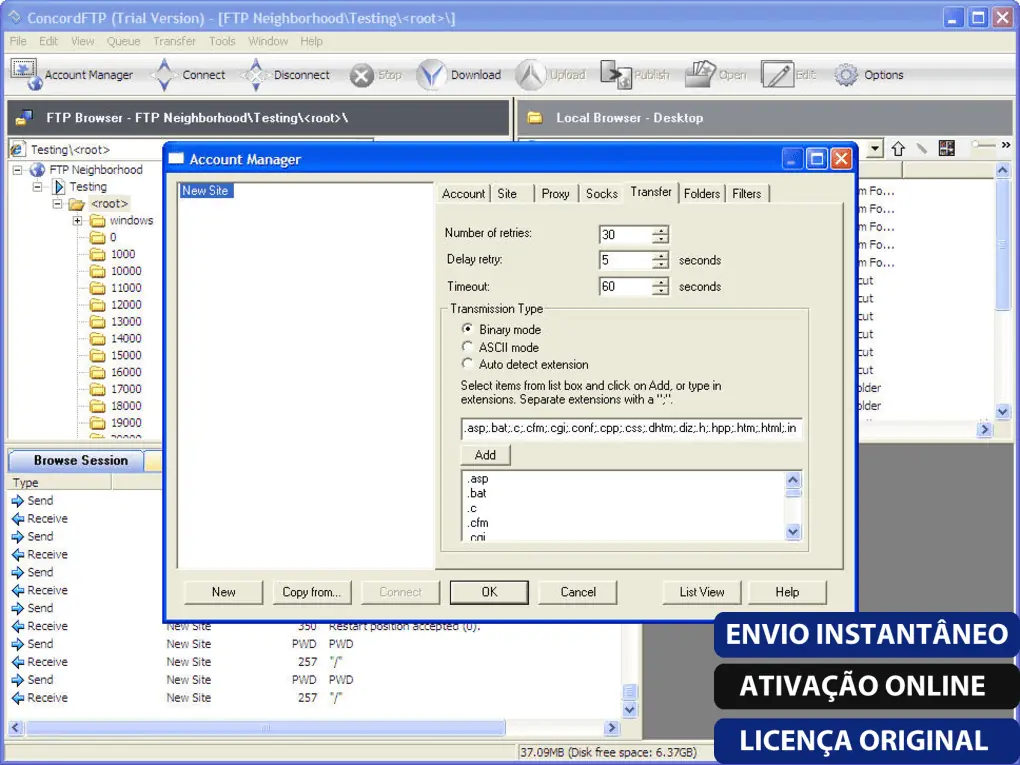
Task: Open the Tools menu
Action: point(222,41)
